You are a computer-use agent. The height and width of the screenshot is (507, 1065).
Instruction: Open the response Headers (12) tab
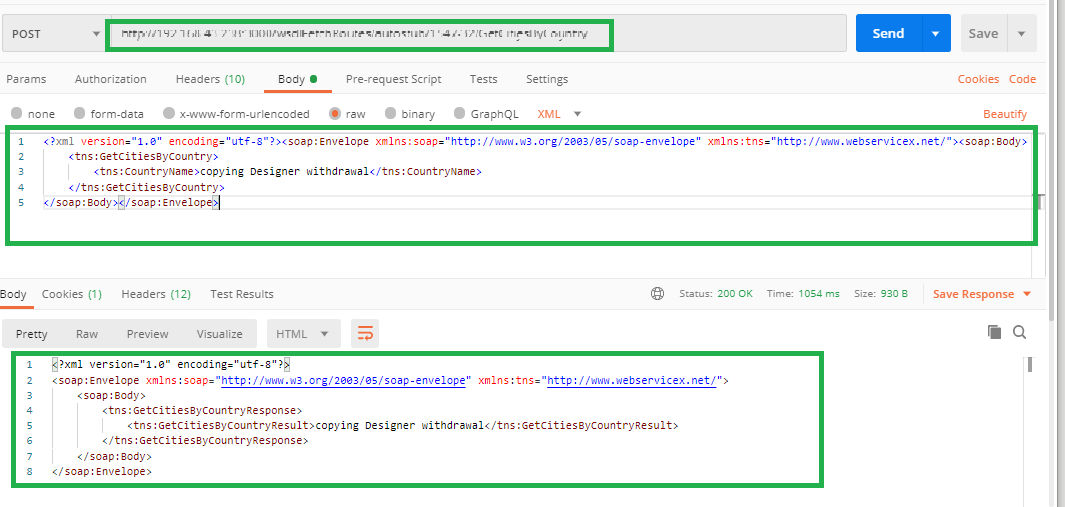pyautogui.click(x=156, y=294)
